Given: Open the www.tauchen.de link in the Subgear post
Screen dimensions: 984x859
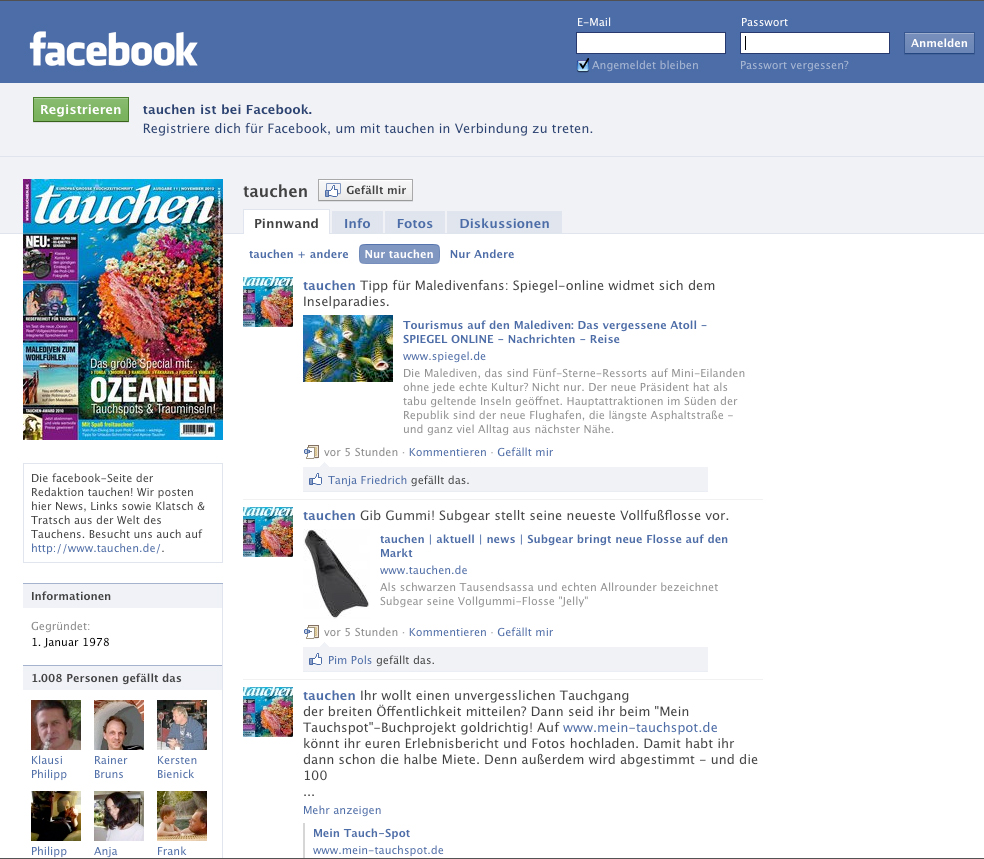Looking at the screenshot, I should [x=424, y=570].
